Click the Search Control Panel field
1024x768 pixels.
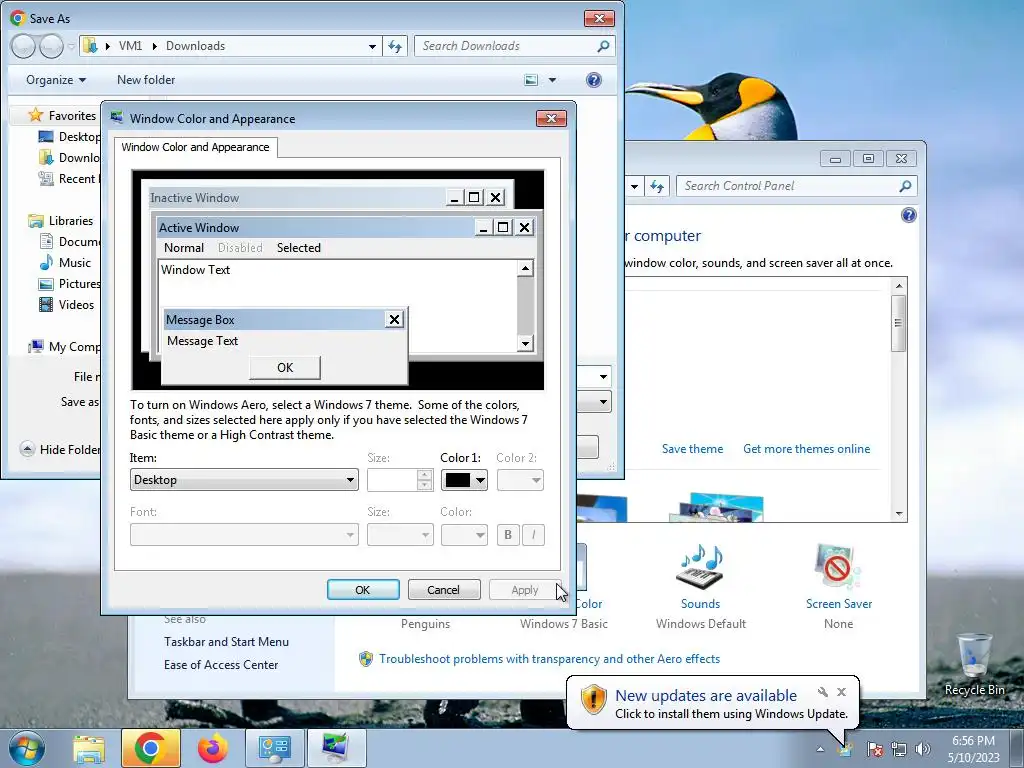point(788,186)
